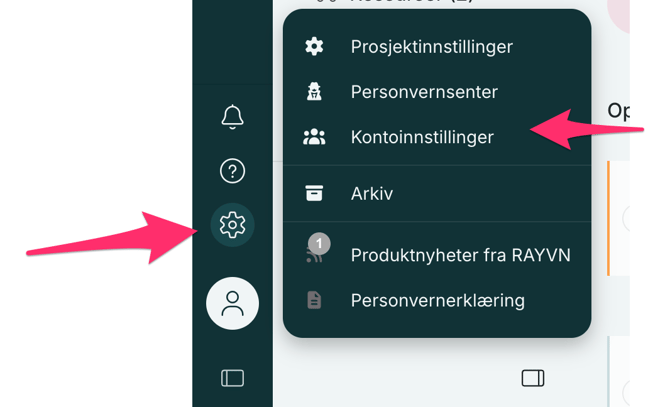Viewport: 670px width, 407px height.
Task: Click the settings gear in the sidebar
Action: (x=232, y=225)
